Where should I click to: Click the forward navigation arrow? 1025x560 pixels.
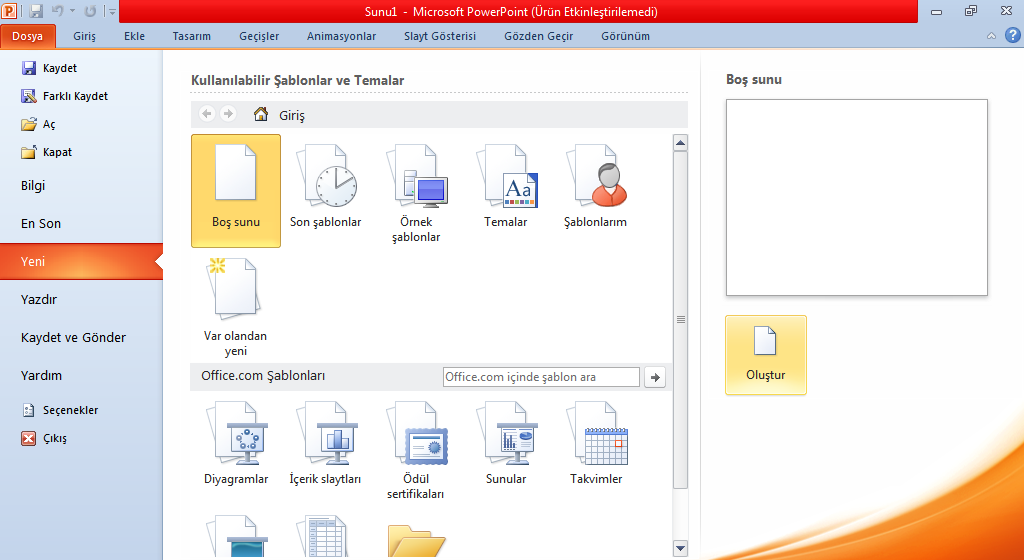coord(227,114)
